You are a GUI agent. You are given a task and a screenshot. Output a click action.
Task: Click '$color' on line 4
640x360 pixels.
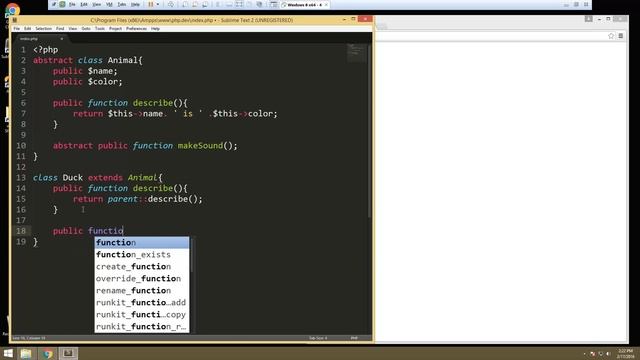[103, 82]
